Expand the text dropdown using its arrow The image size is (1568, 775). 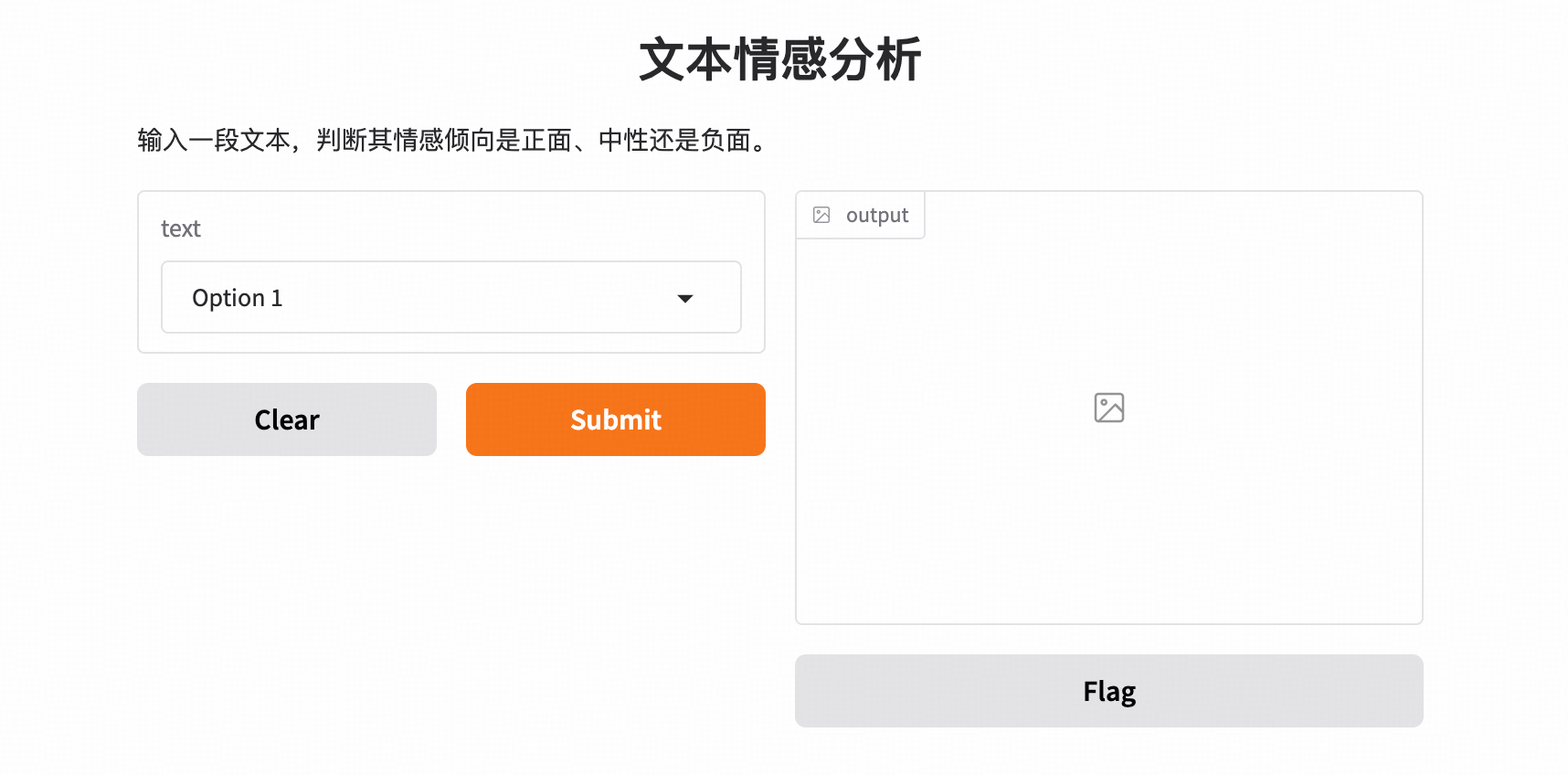point(685,299)
